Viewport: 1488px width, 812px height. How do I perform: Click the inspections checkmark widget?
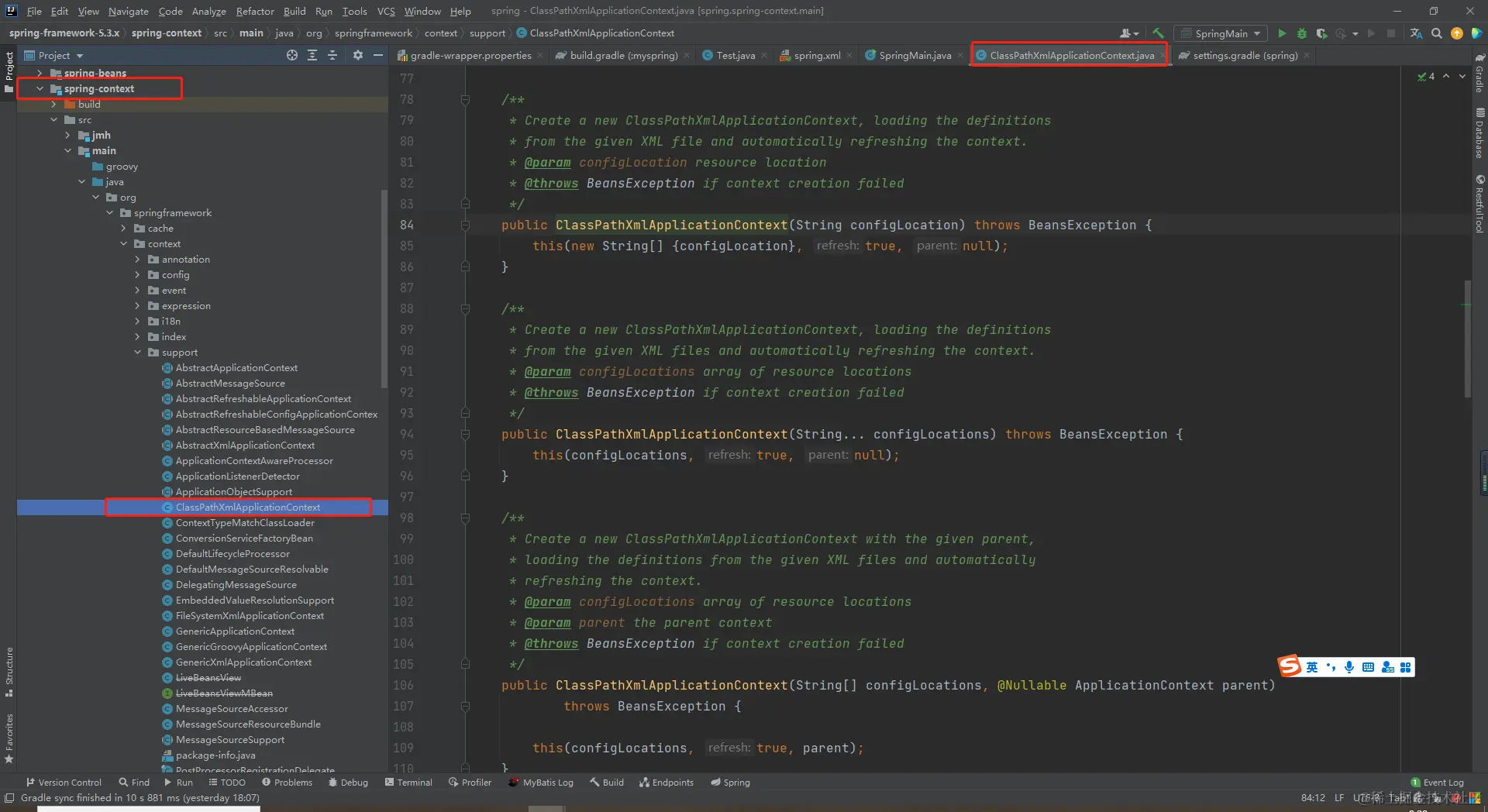[x=1426, y=76]
